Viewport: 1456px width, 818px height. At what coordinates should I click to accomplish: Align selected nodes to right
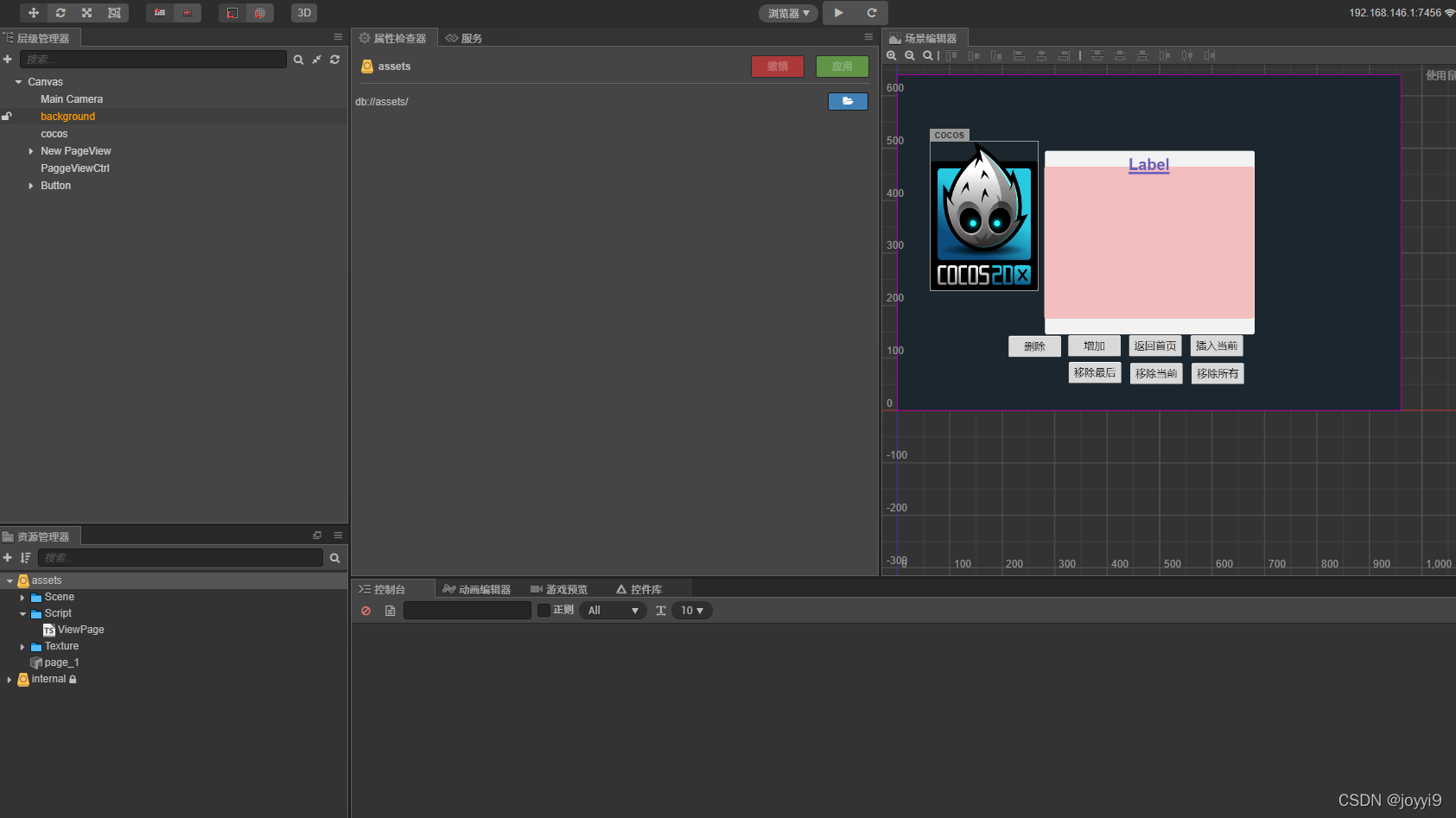(1065, 55)
